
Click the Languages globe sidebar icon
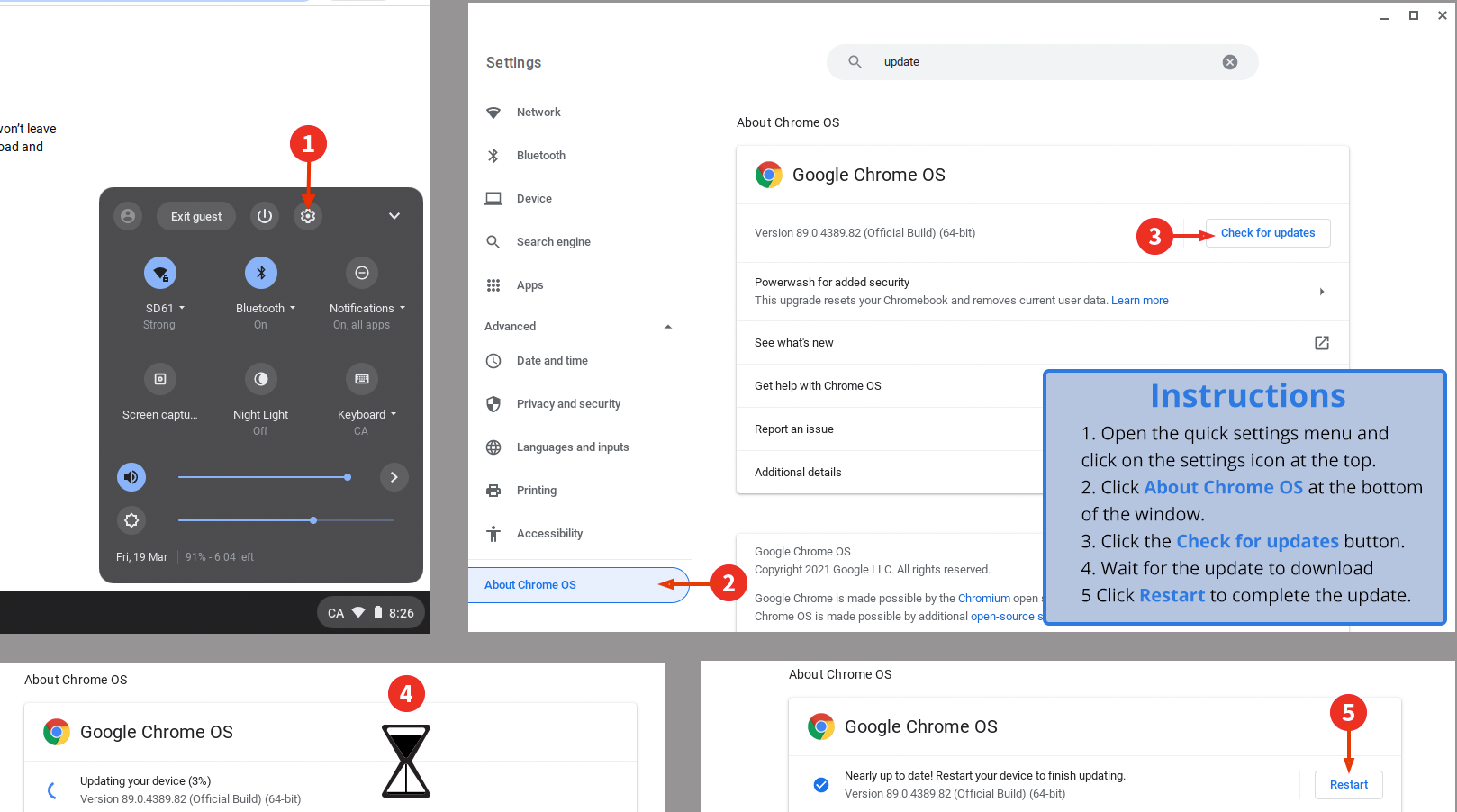coord(493,447)
